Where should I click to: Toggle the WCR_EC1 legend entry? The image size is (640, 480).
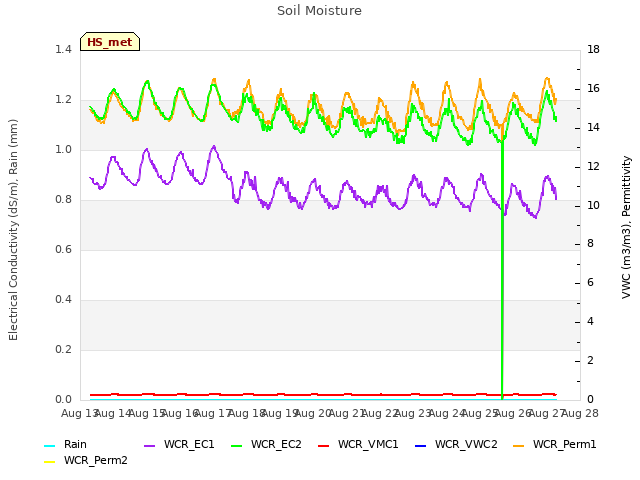point(179,444)
